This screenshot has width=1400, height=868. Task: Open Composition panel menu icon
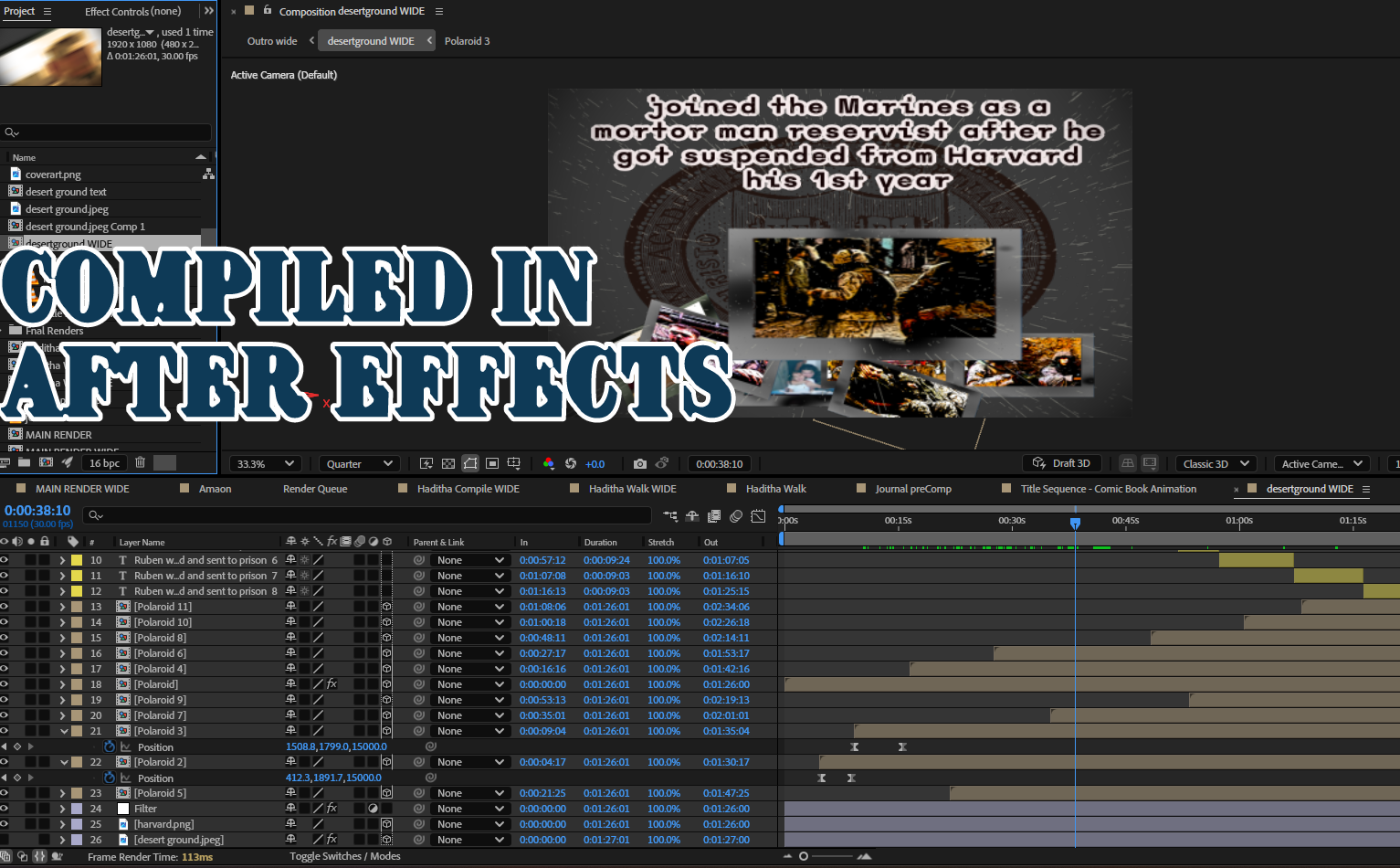click(439, 12)
